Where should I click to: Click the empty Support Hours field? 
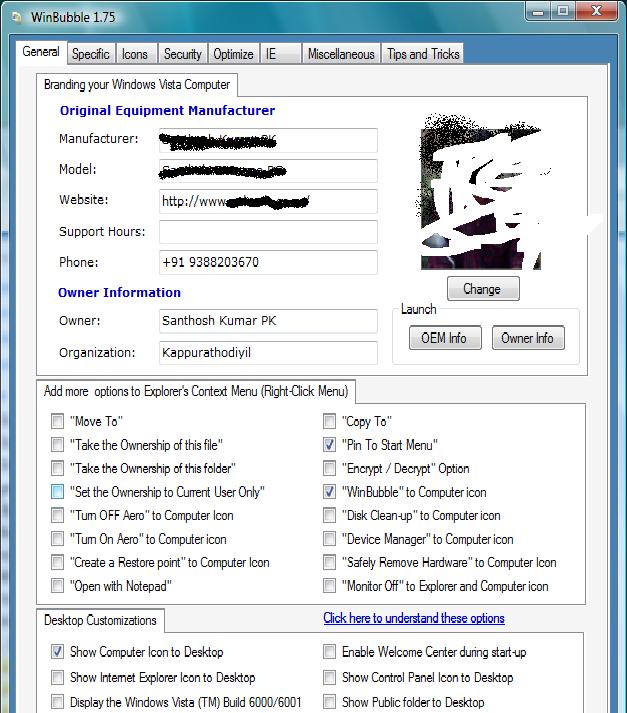tap(268, 232)
